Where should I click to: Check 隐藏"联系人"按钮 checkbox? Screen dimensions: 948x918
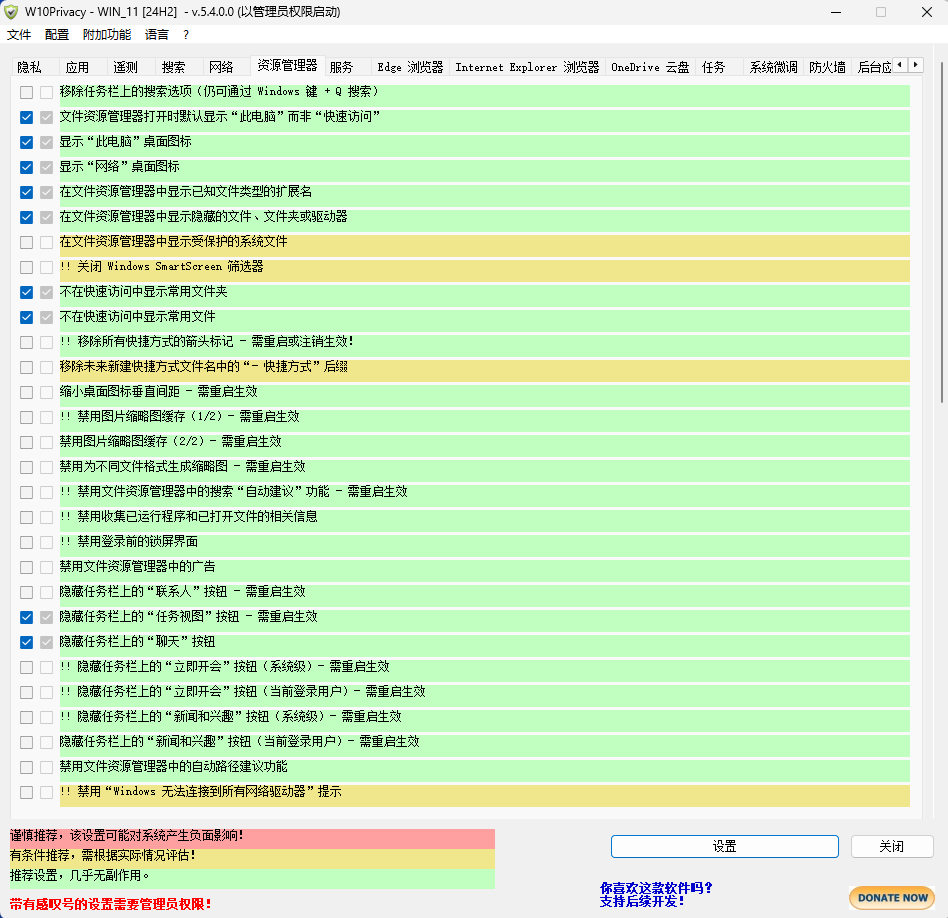26,592
